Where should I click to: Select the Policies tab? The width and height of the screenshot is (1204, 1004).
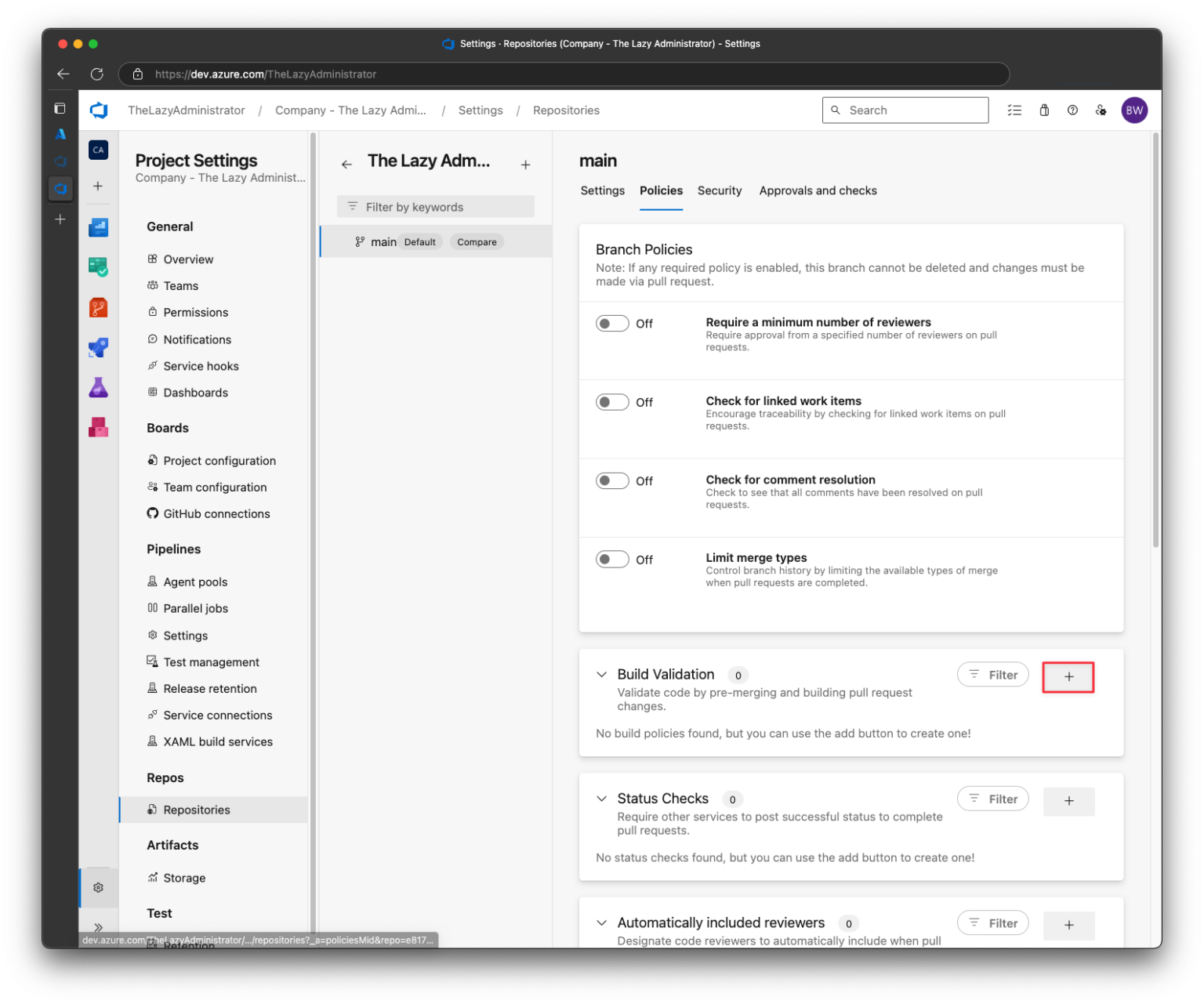(x=661, y=190)
